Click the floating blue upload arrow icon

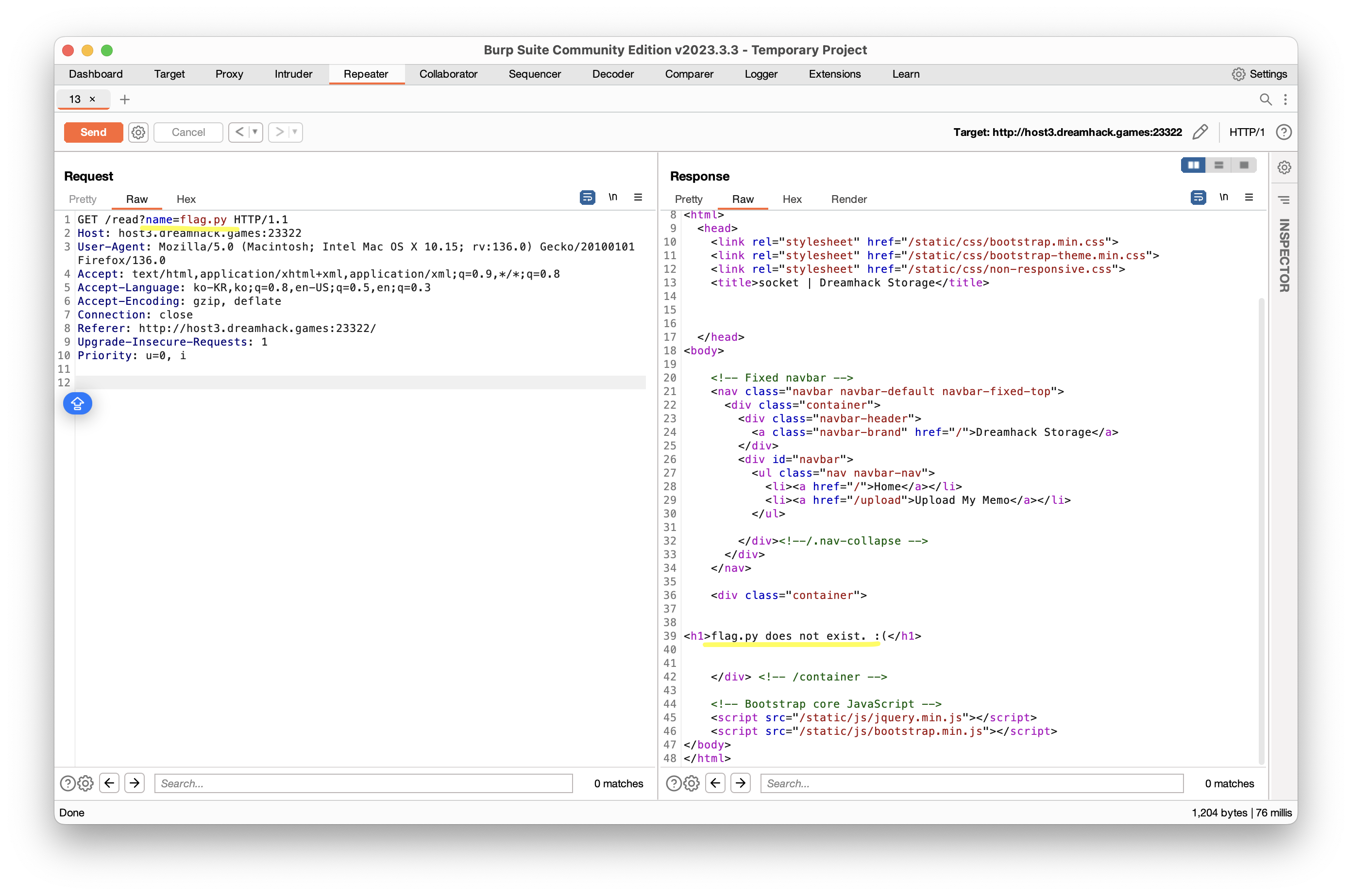pyautogui.click(x=78, y=404)
